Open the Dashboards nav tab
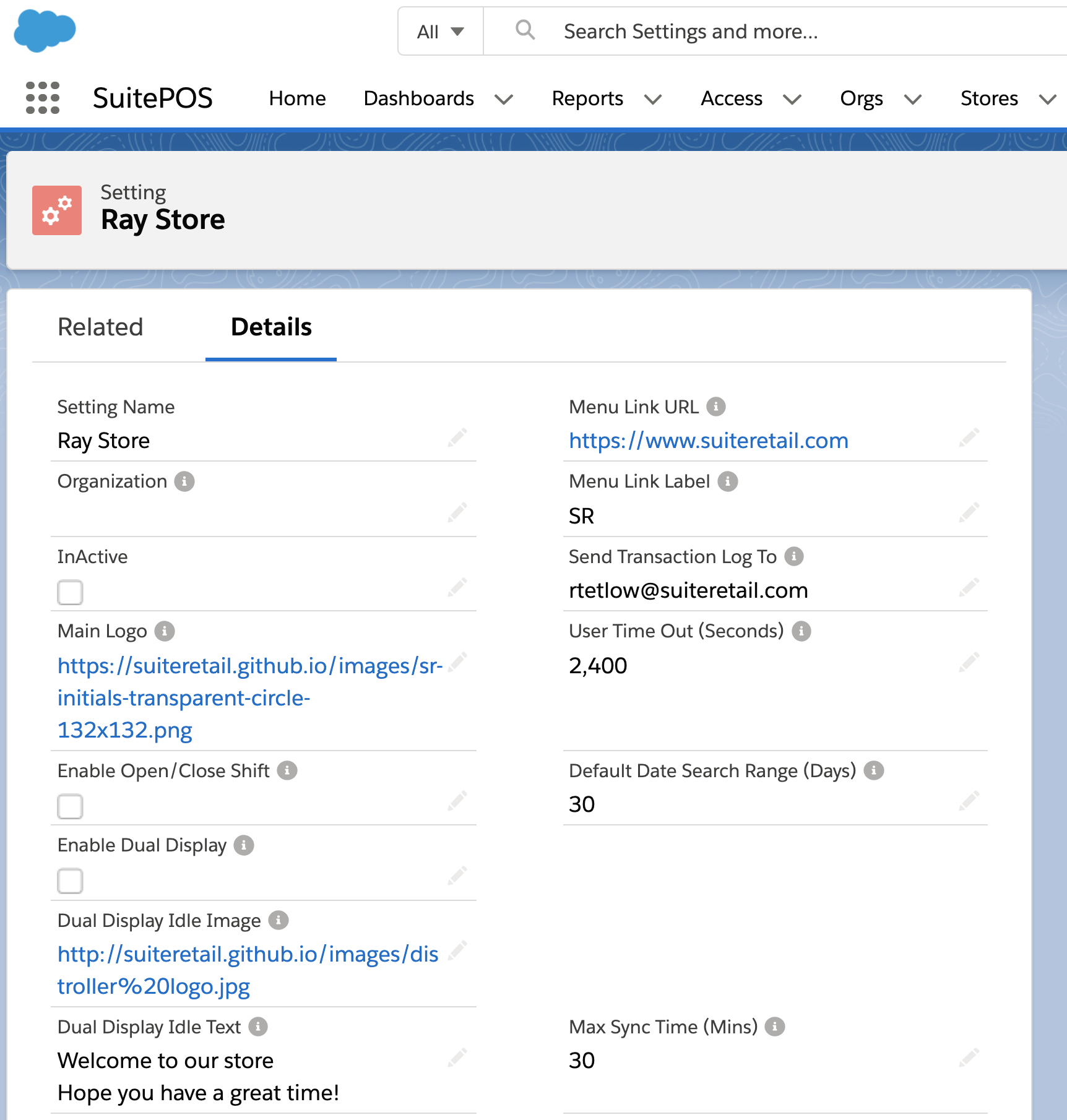The height and width of the screenshot is (1120, 1067). tap(419, 98)
